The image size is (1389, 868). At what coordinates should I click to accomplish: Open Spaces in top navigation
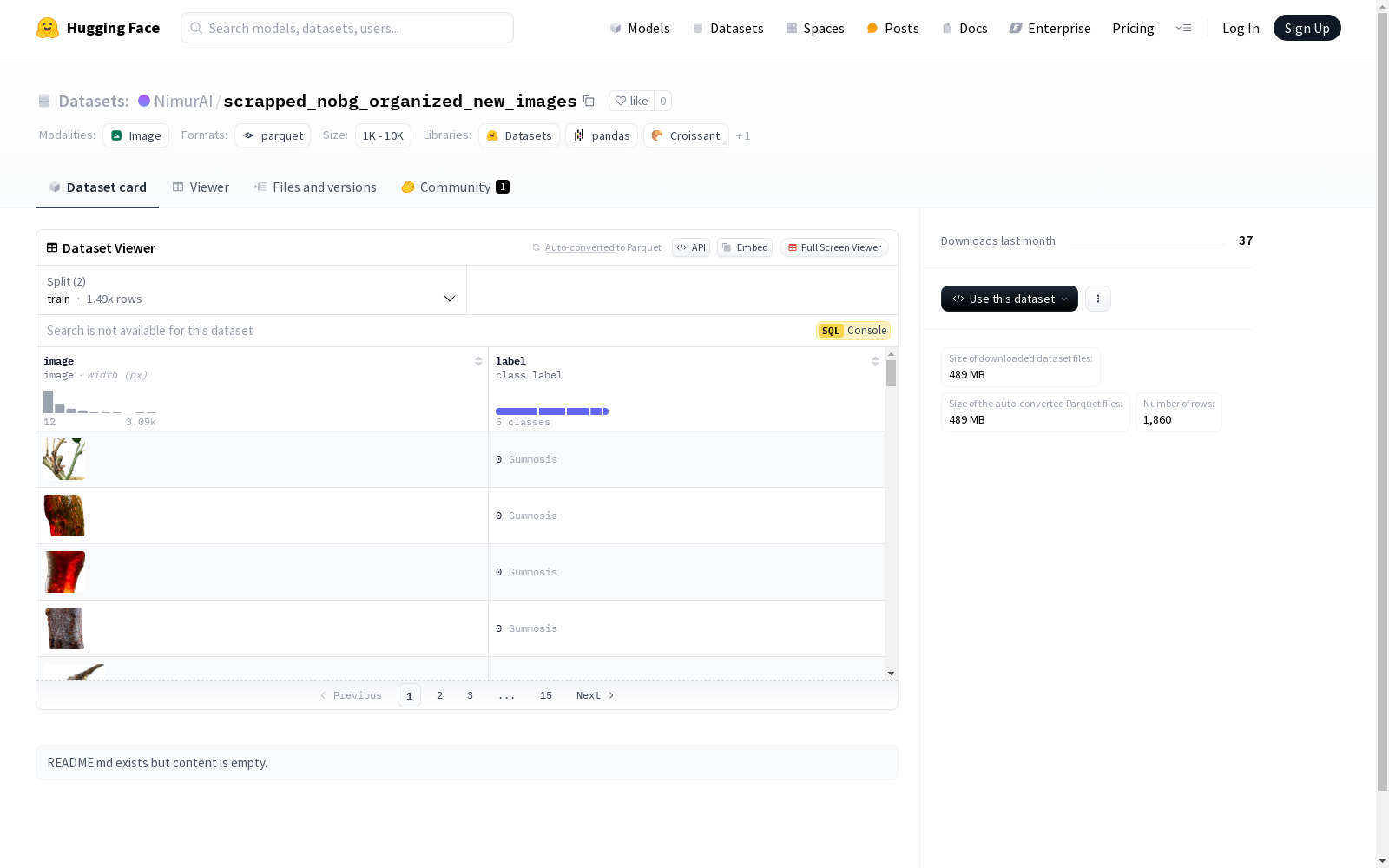click(x=815, y=28)
